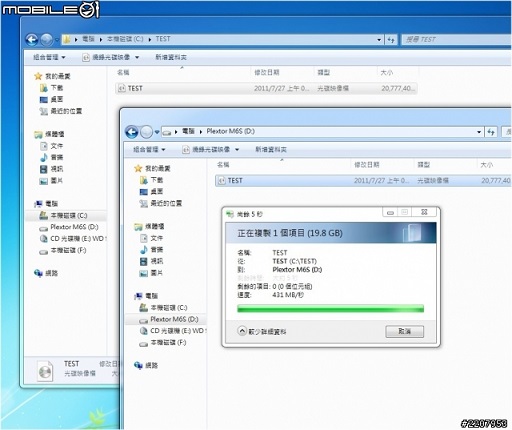The image size is (512, 430).
Task: Open Music library in Plextor window sidebar
Action: click(152, 249)
